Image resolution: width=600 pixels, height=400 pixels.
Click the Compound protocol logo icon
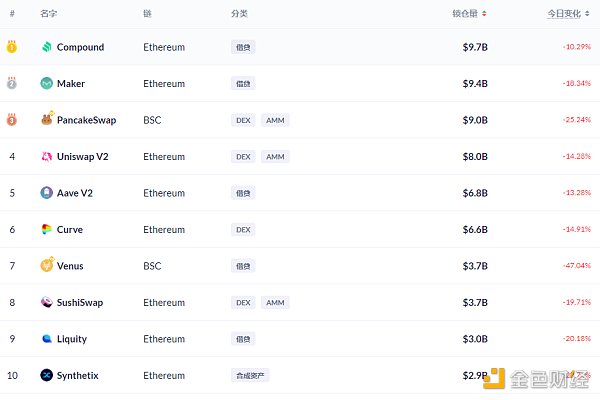click(47, 47)
